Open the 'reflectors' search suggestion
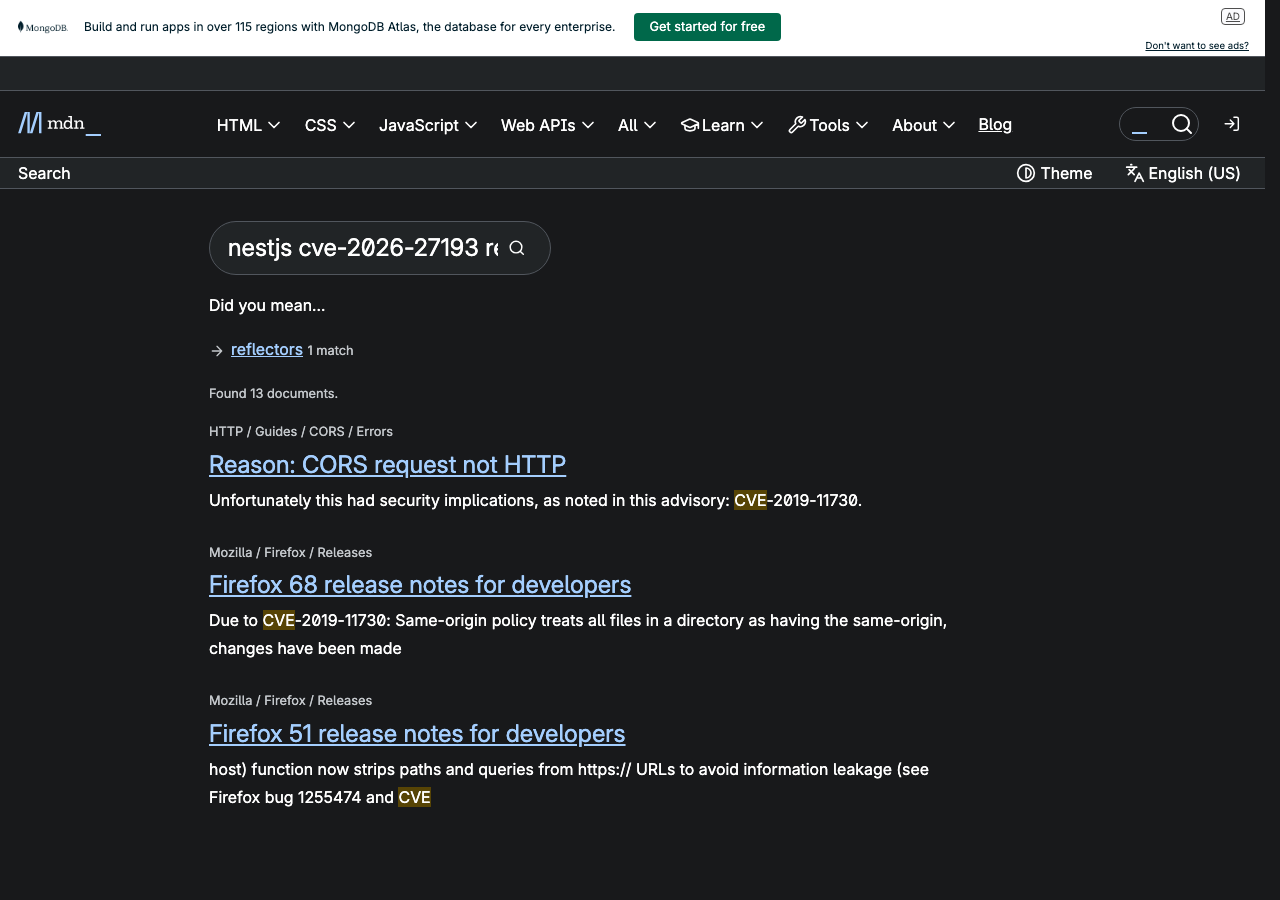1280x900 pixels. 266,349
